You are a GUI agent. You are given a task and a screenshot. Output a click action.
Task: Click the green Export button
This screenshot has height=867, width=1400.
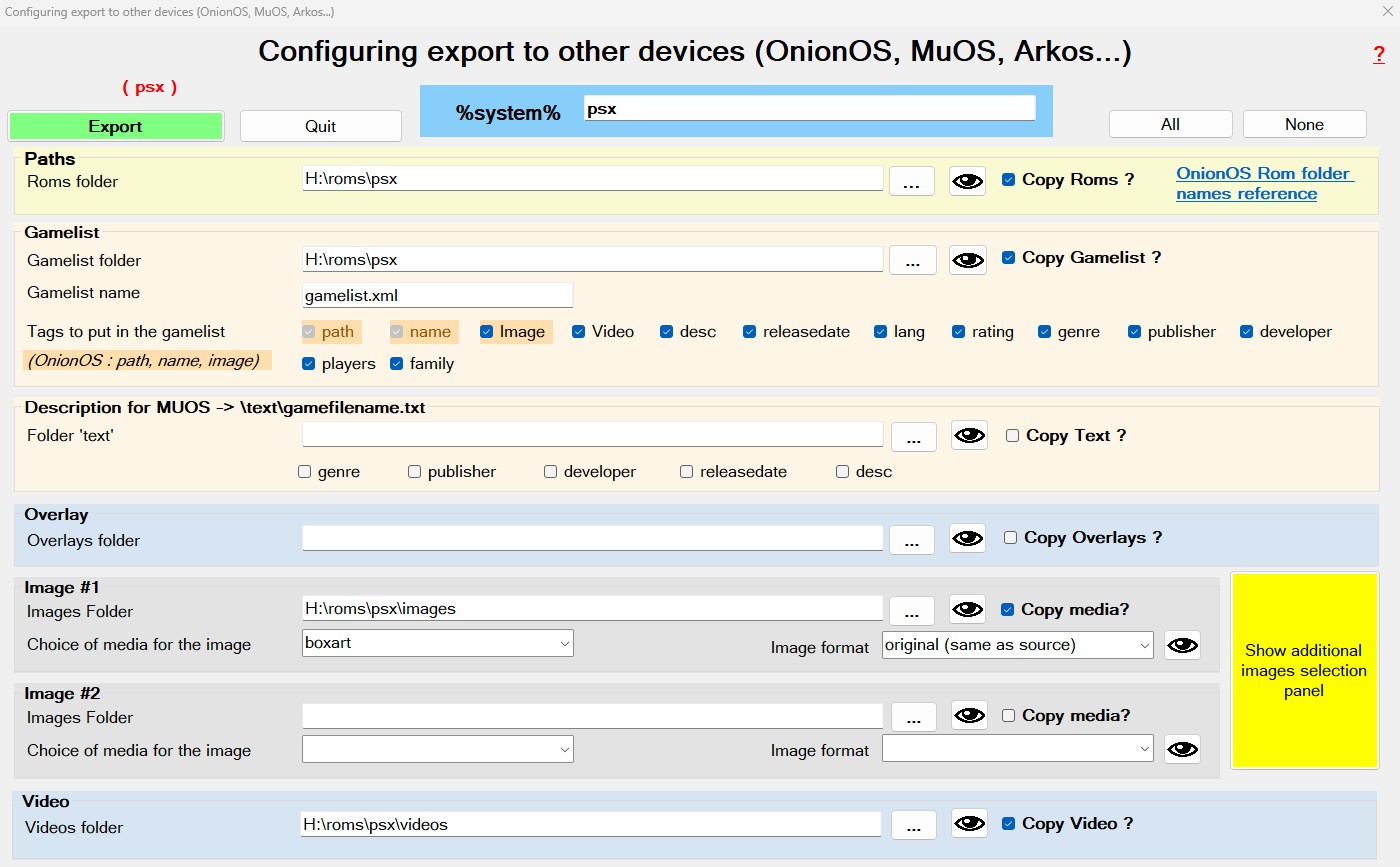[115, 126]
